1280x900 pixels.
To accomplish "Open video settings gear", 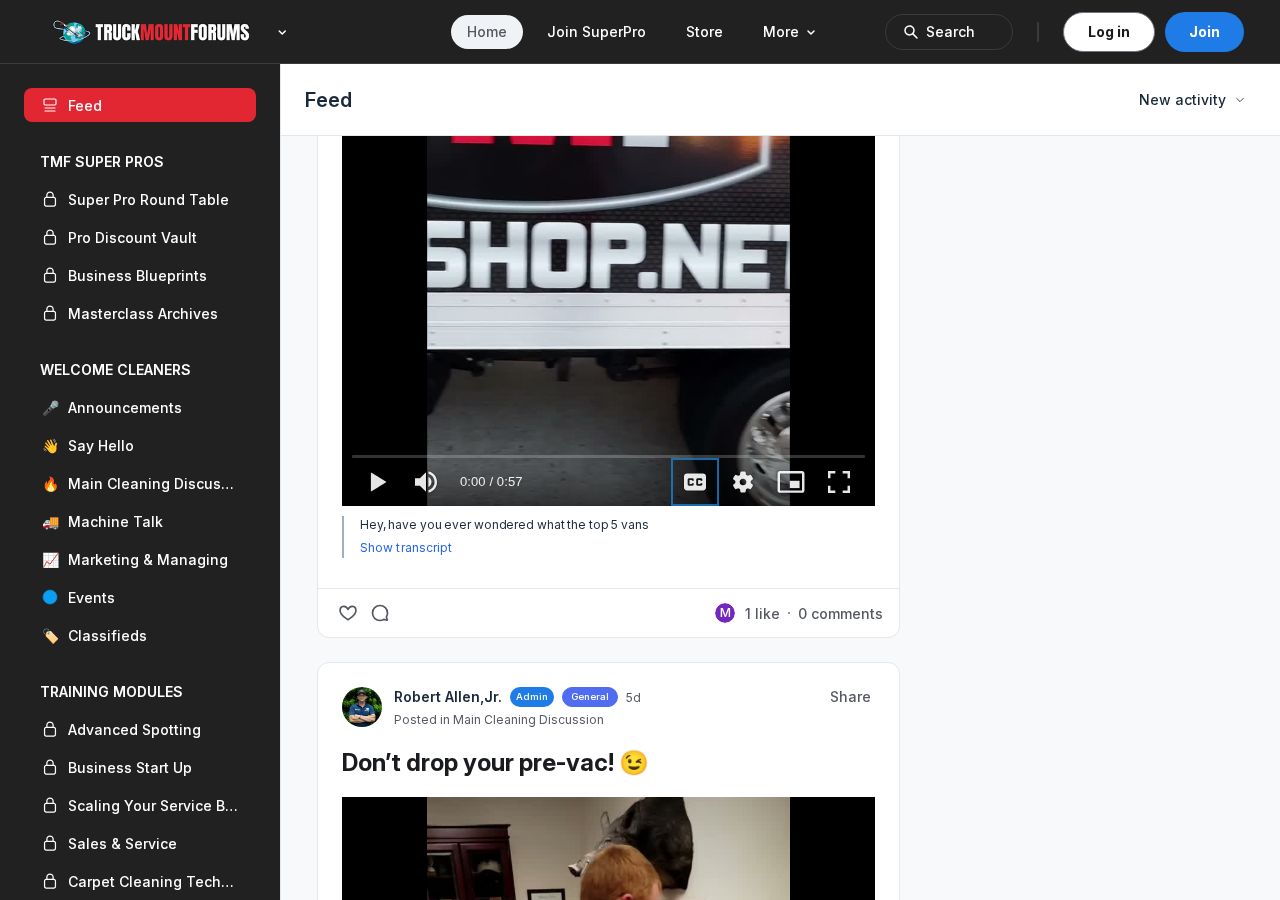I will tap(743, 482).
